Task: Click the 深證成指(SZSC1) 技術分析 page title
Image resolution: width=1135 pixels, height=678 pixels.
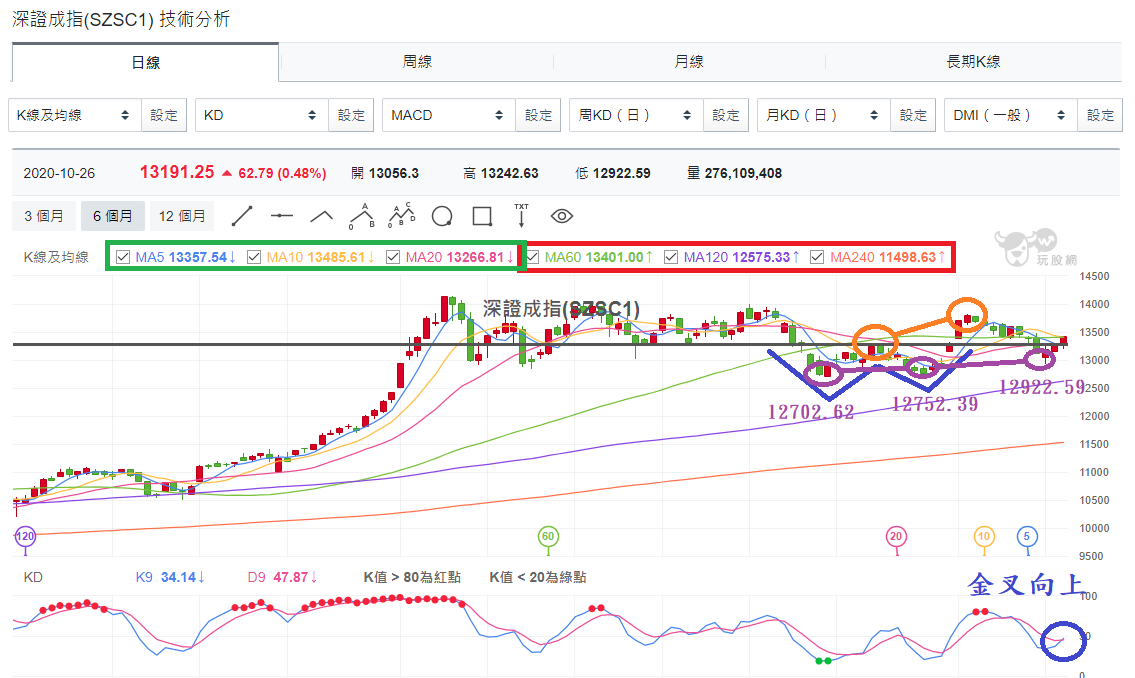Action: tap(121, 19)
